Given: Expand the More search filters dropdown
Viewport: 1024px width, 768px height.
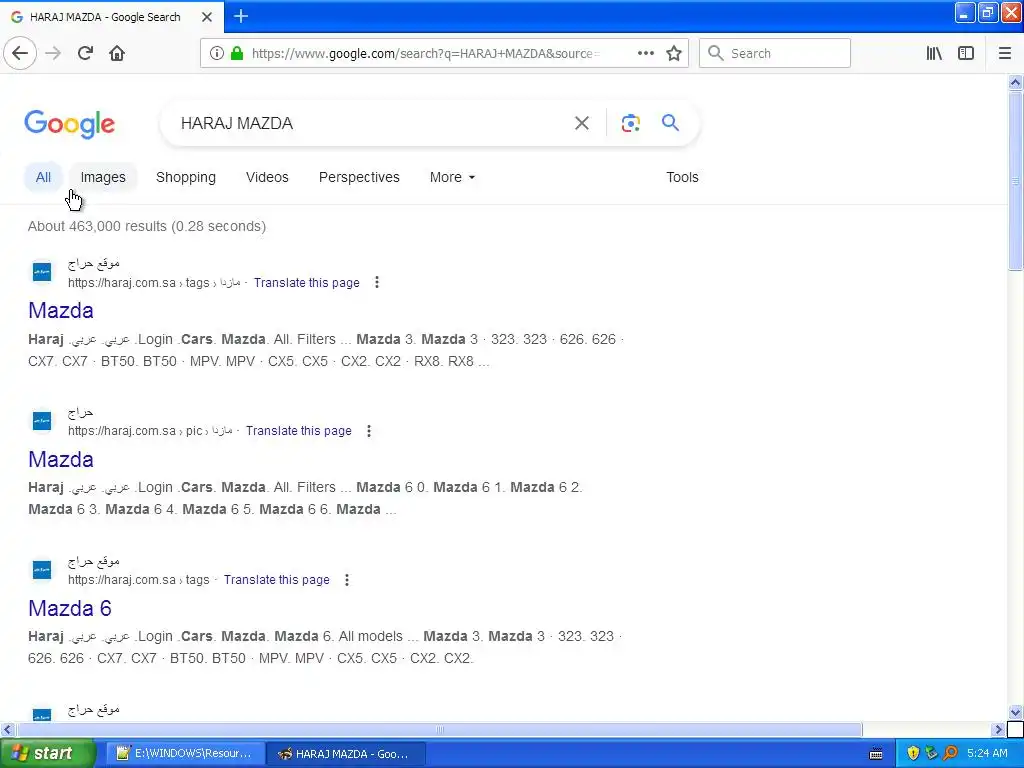Looking at the screenshot, I should pyautogui.click(x=452, y=177).
